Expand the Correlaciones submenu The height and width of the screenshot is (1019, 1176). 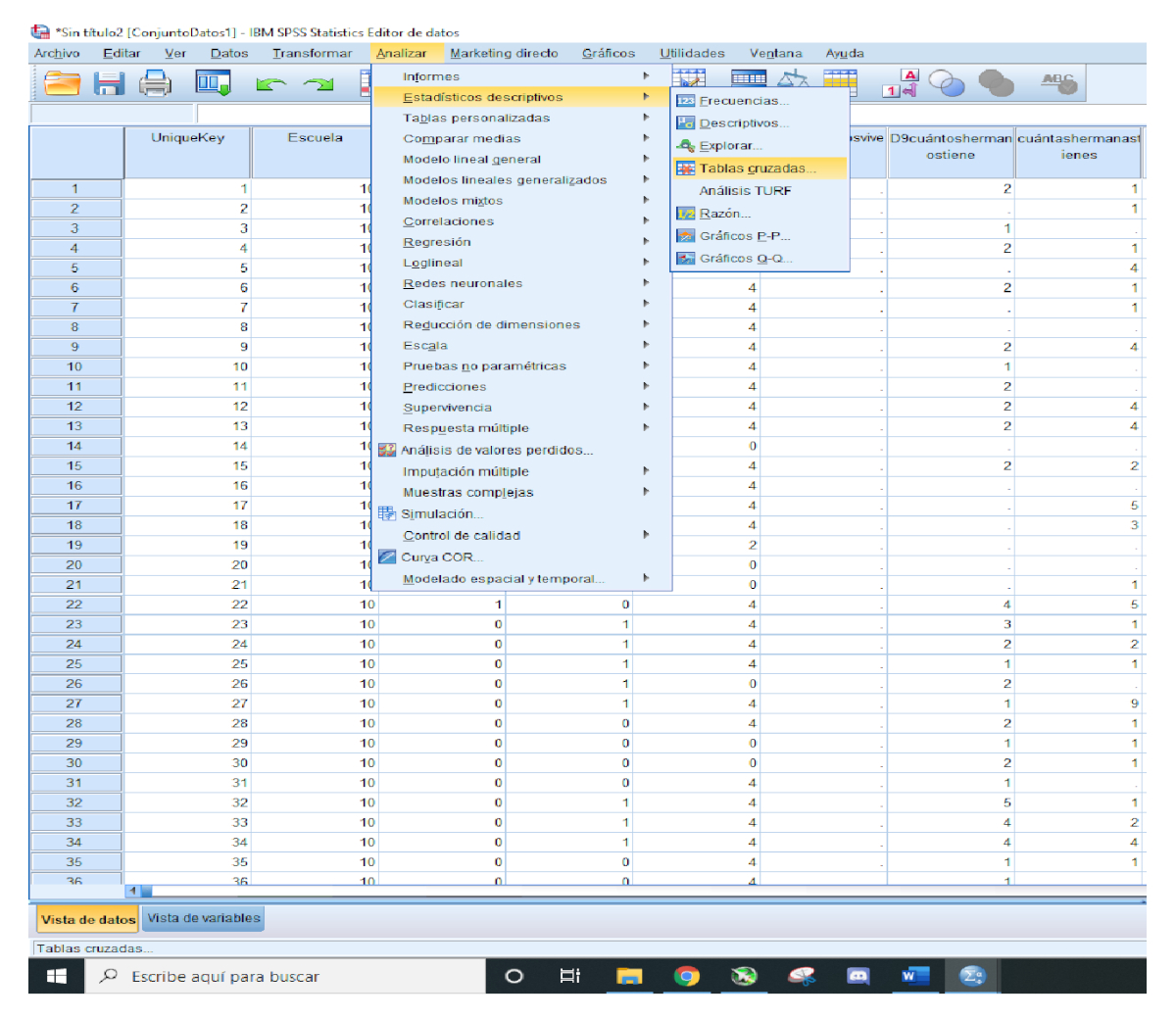coord(449,221)
